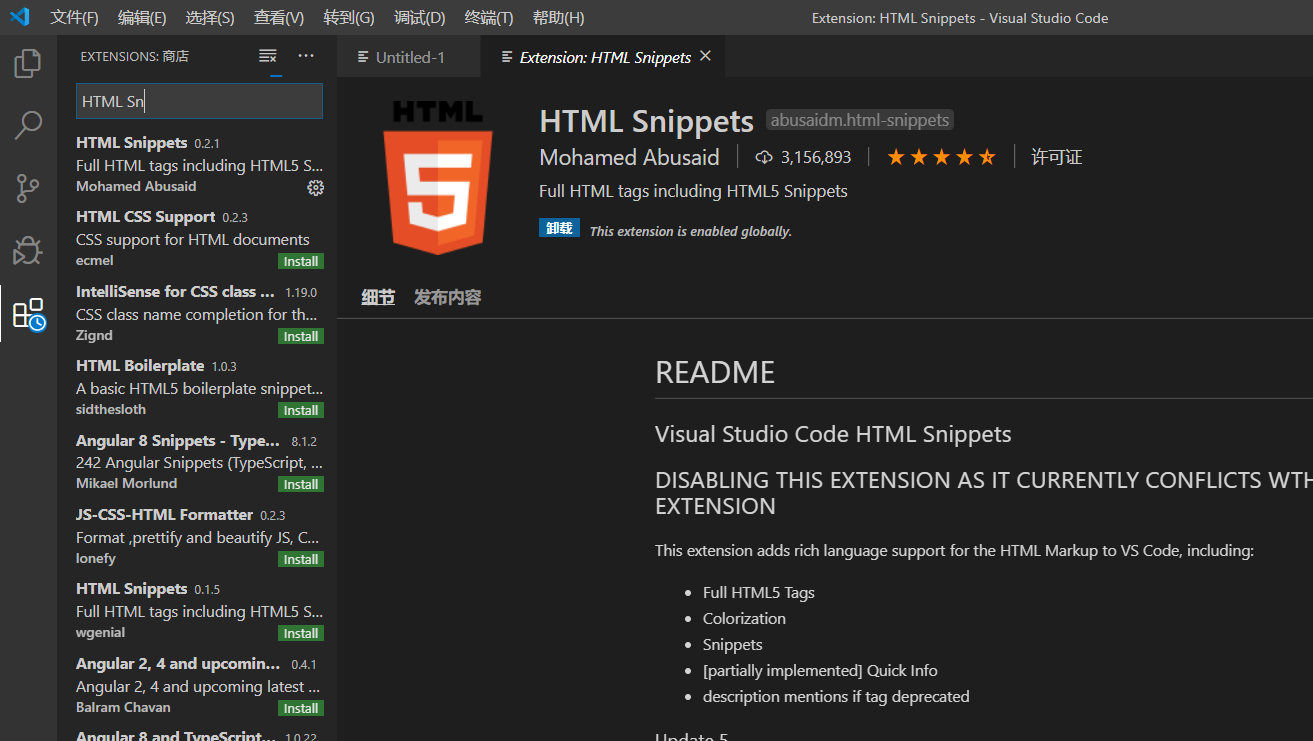Screen dimensions: 1313x741
Task: Open the Source Control view
Action: point(28,188)
